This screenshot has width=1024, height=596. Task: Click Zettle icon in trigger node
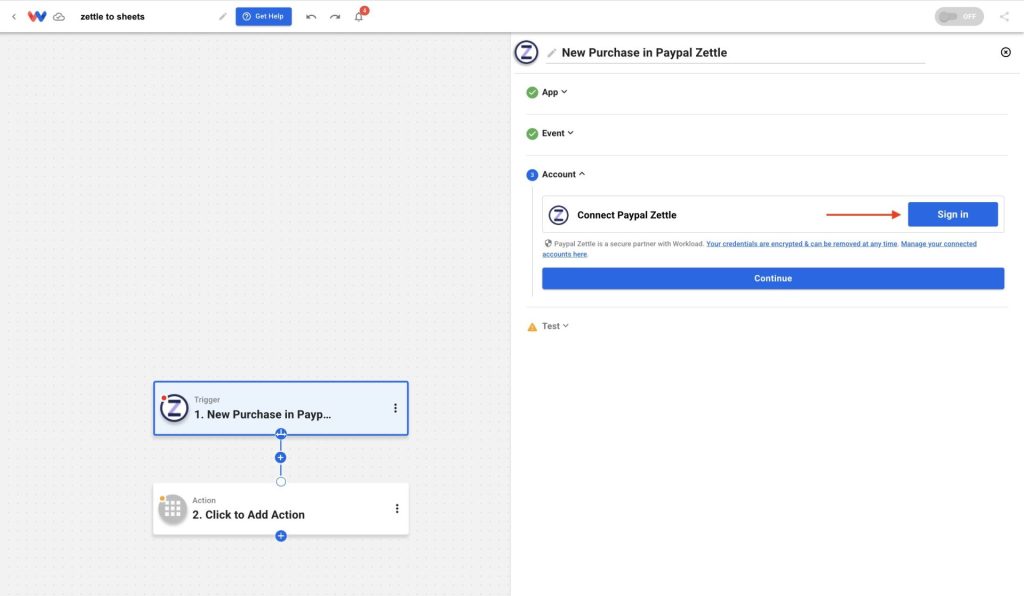click(174, 408)
